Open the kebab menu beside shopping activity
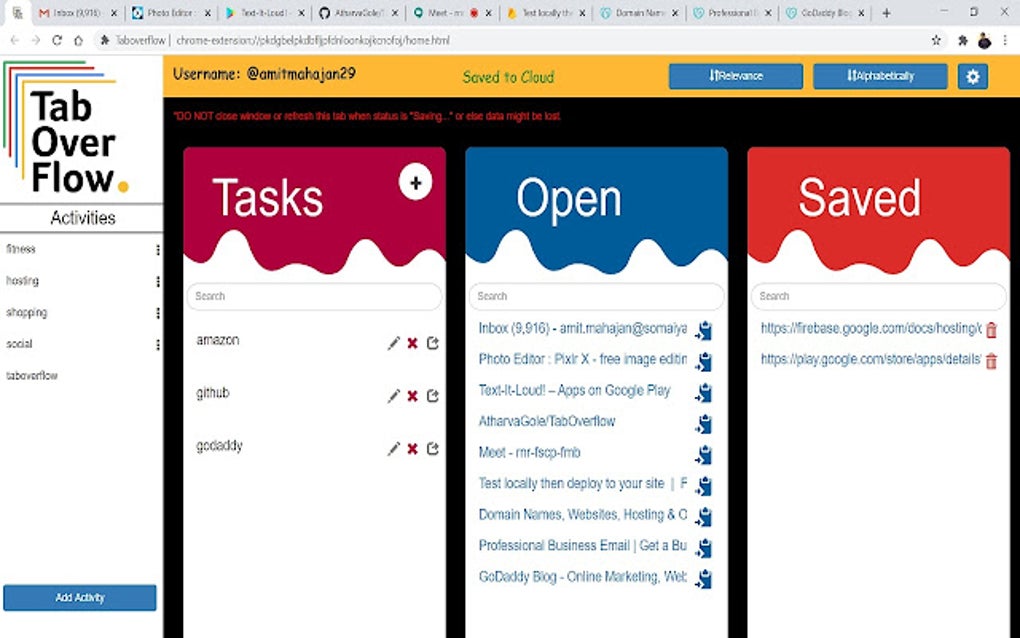Viewport: 1020px width, 638px height. [x=157, y=313]
